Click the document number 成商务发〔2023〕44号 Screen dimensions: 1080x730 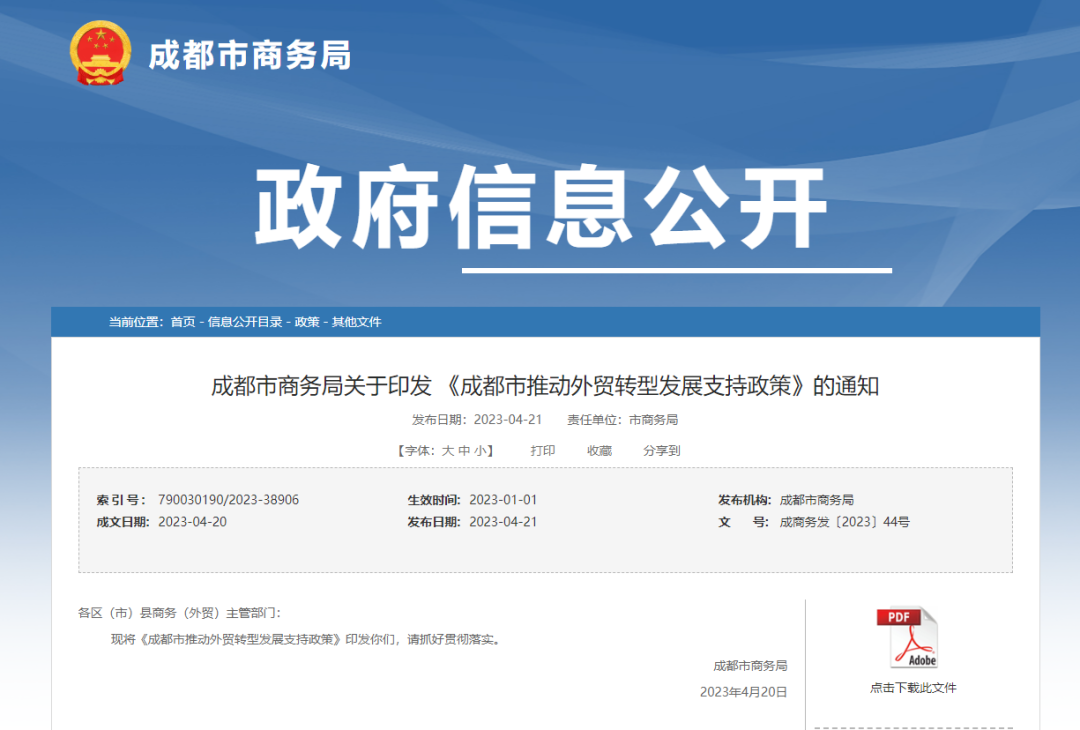click(844, 522)
